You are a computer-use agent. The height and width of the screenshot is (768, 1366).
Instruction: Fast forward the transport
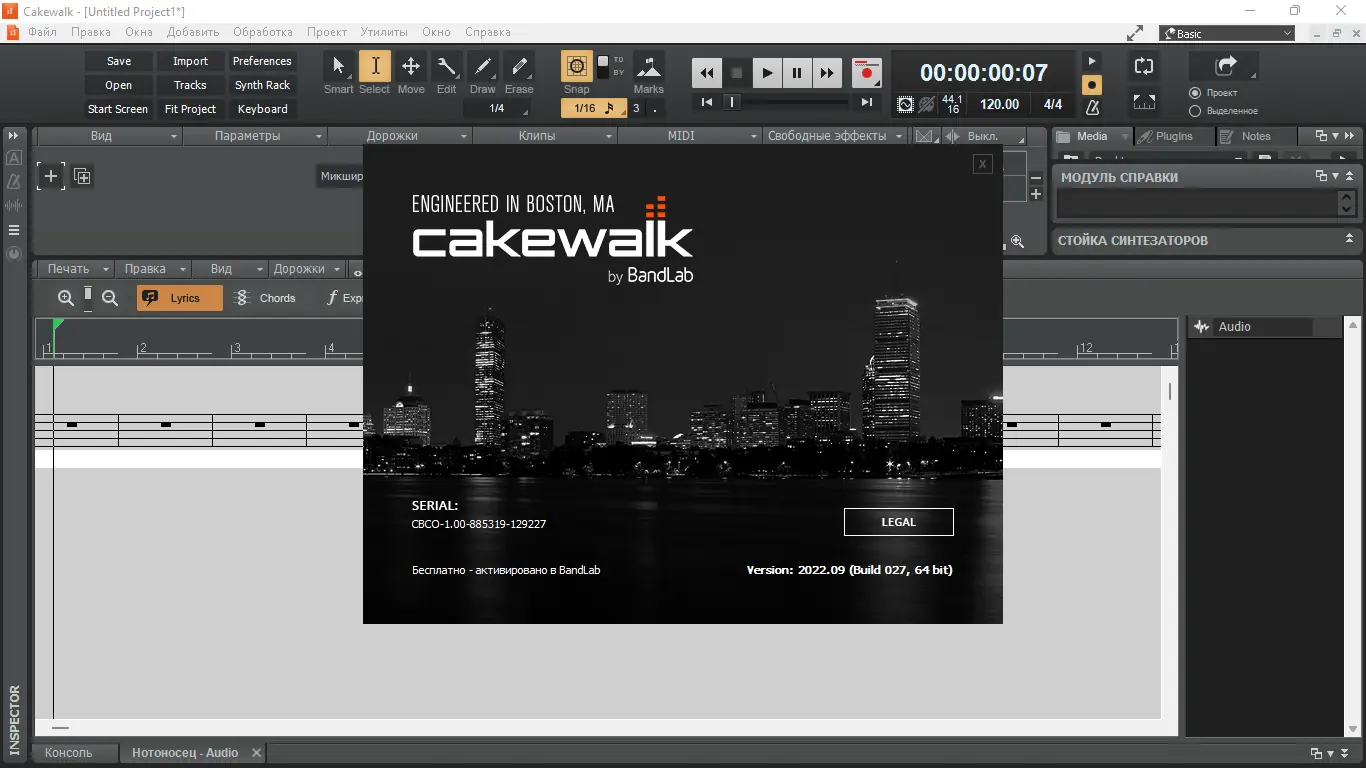pyautogui.click(x=827, y=73)
